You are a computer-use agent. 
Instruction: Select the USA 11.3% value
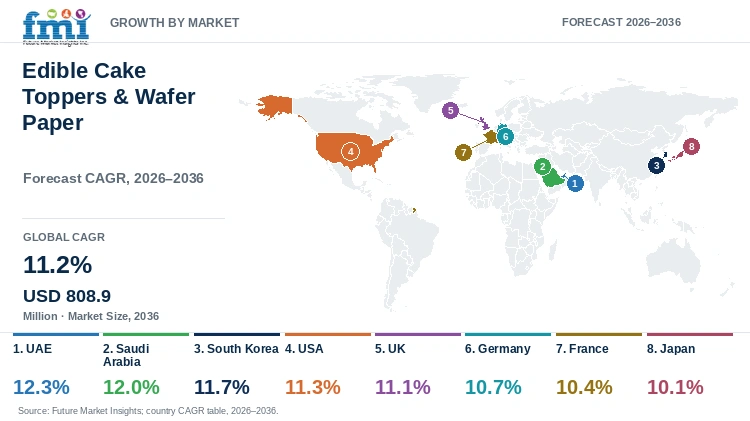pyautogui.click(x=313, y=387)
